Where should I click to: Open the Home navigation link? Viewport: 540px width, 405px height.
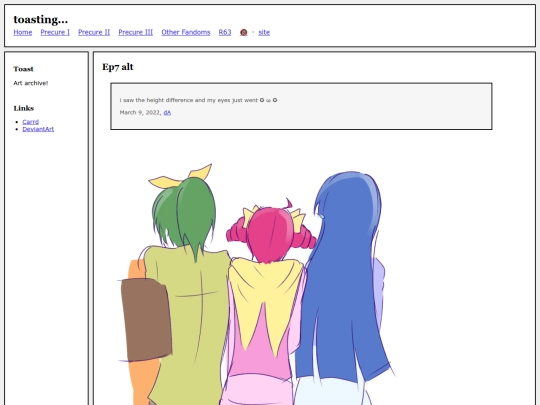23,32
